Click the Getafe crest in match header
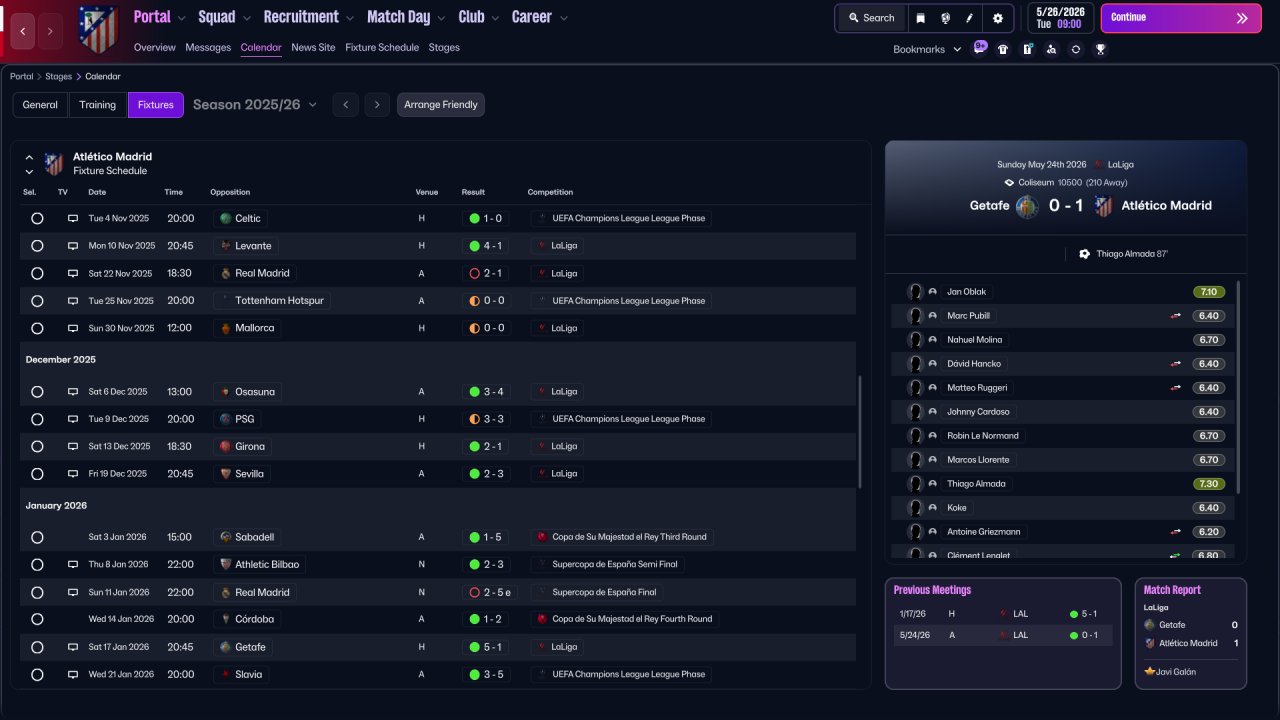The width and height of the screenshot is (1280, 720). tap(1027, 206)
